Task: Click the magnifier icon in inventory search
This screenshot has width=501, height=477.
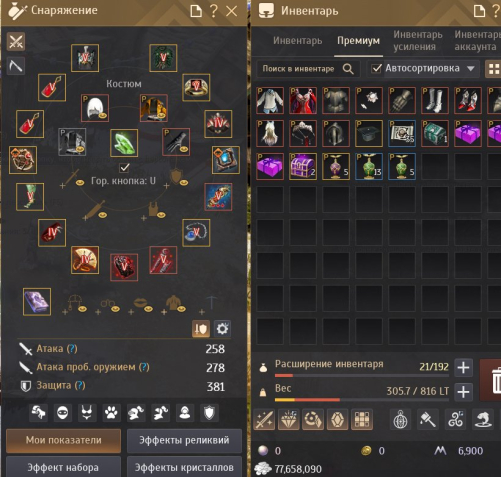Action: pyautogui.click(x=348, y=69)
